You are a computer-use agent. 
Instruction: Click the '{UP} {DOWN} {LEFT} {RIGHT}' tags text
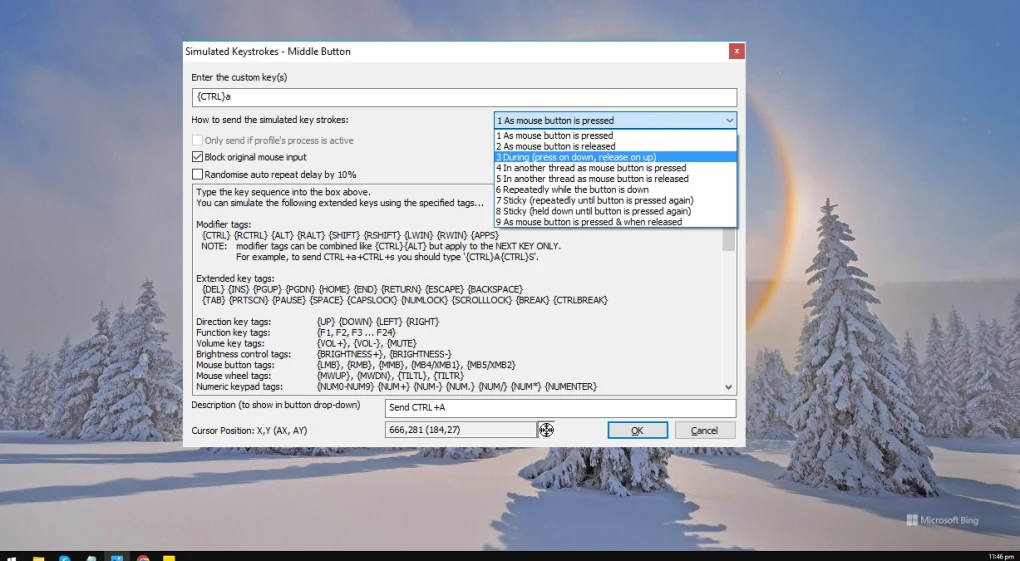378,322
